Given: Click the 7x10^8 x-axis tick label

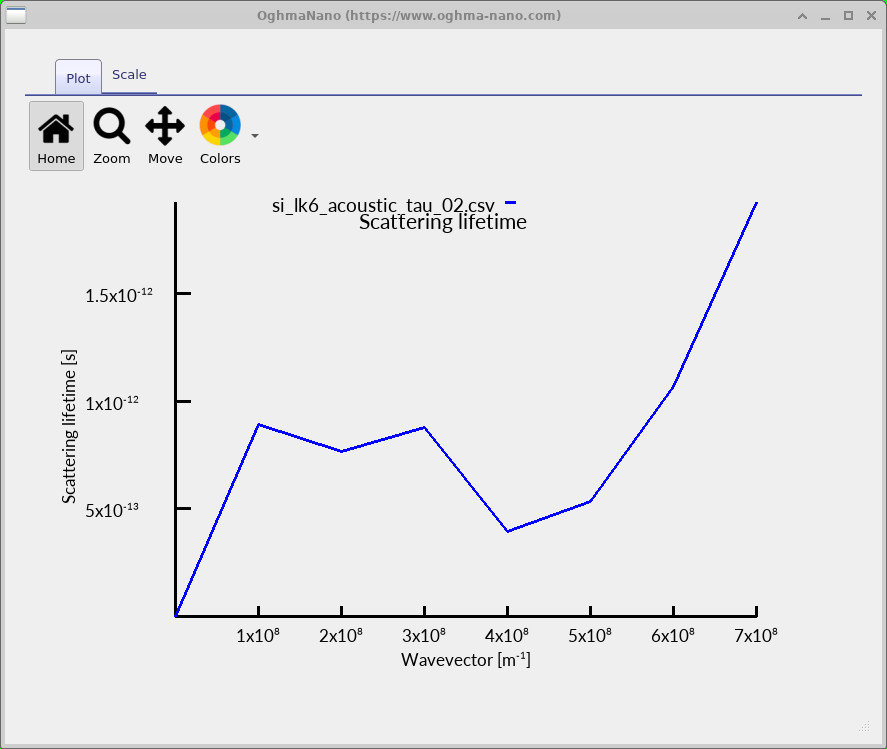Looking at the screenshot, I should pos(756,635).
